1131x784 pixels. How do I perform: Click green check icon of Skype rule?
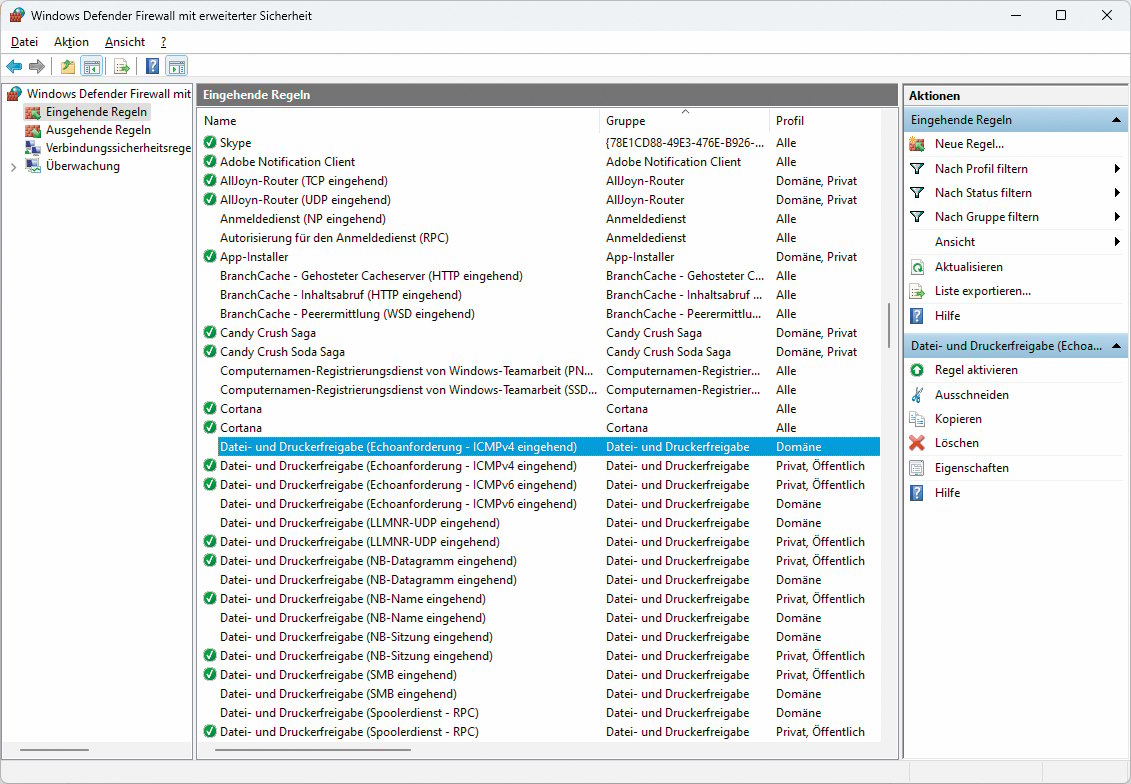(x=210, y=142)
